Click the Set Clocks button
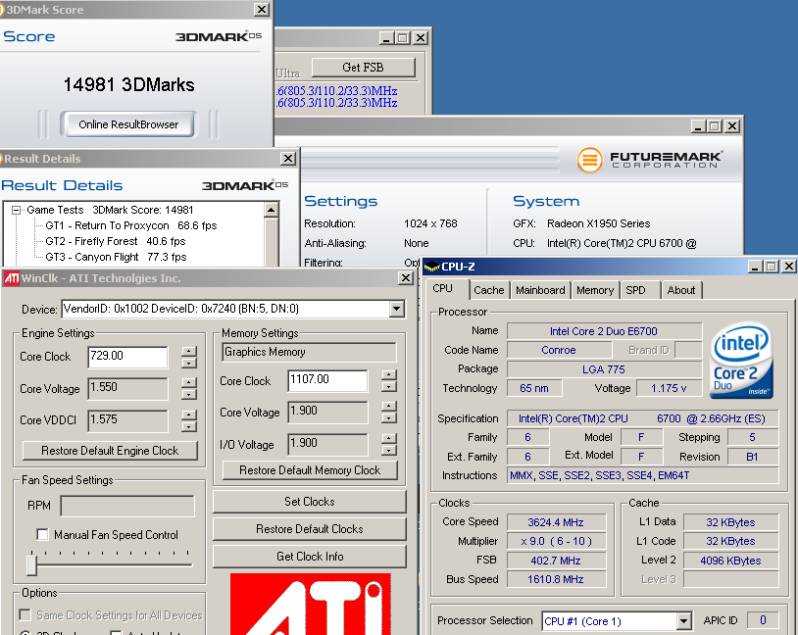 [x=309, y=502]
